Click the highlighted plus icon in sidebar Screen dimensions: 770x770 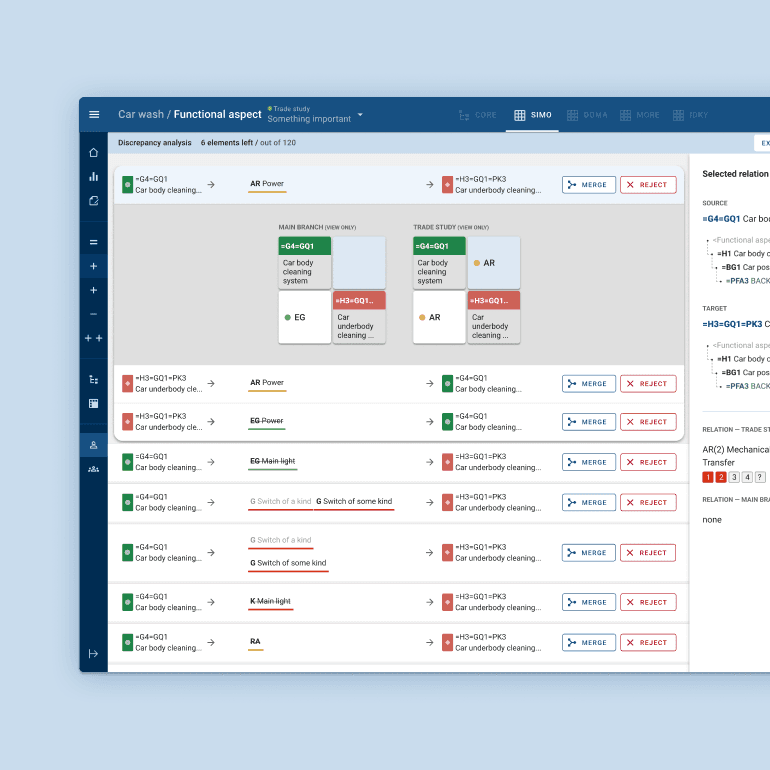click(93, 266)
